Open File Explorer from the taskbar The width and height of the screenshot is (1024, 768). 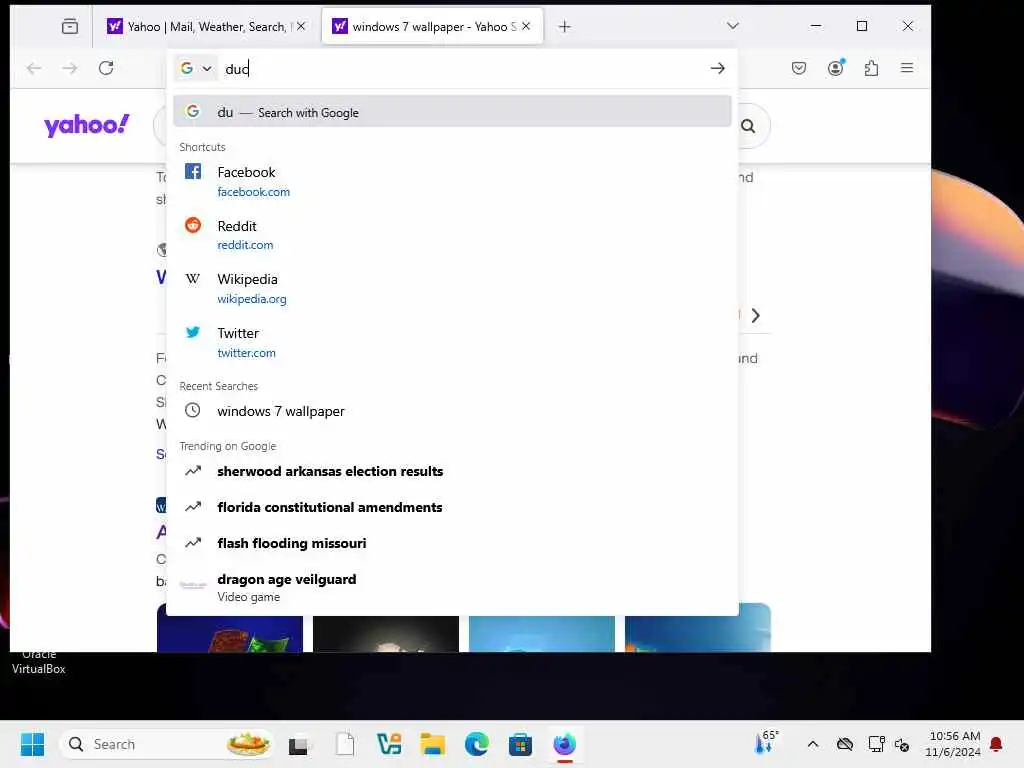tap(432, 744)
